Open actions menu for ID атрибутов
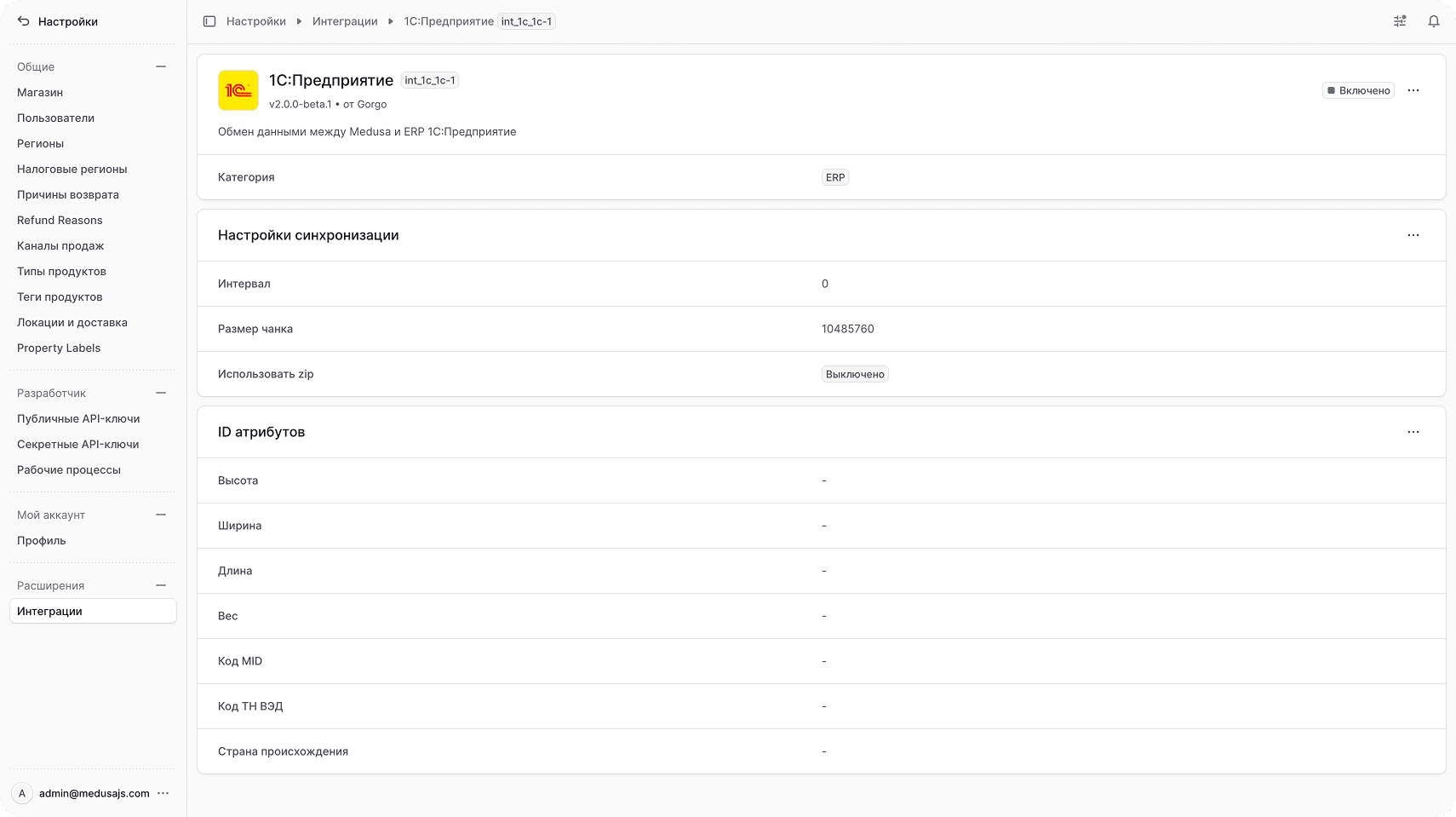Image resolution: width=1456 pixels, height=817 pixels. (x=1413, y=432)
